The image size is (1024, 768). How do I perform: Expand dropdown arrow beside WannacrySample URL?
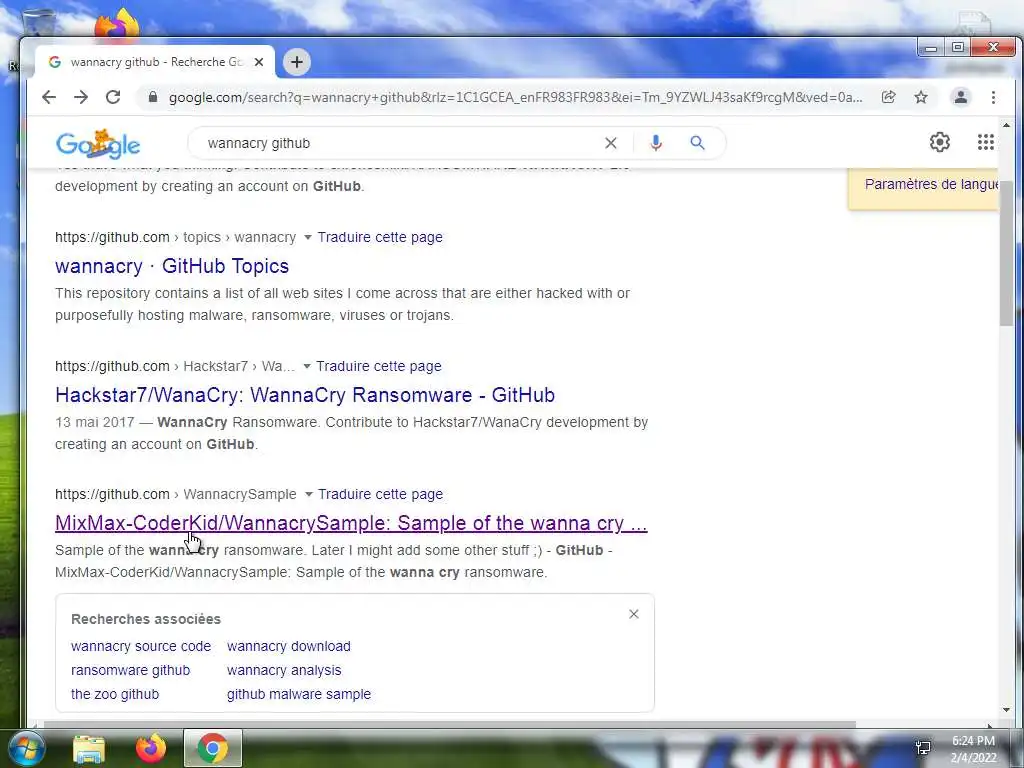pos(308,494)
